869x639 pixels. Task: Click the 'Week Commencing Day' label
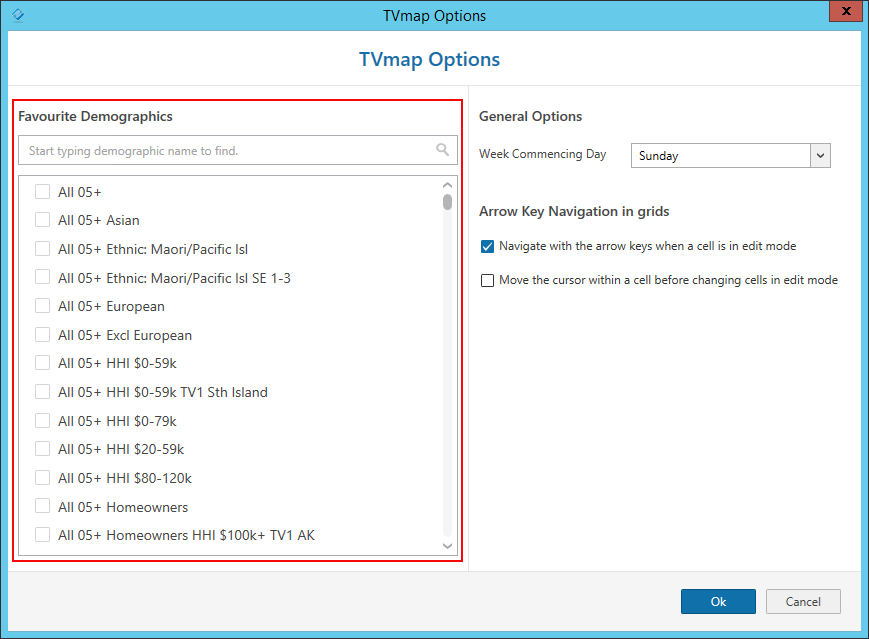click(543, 154)
